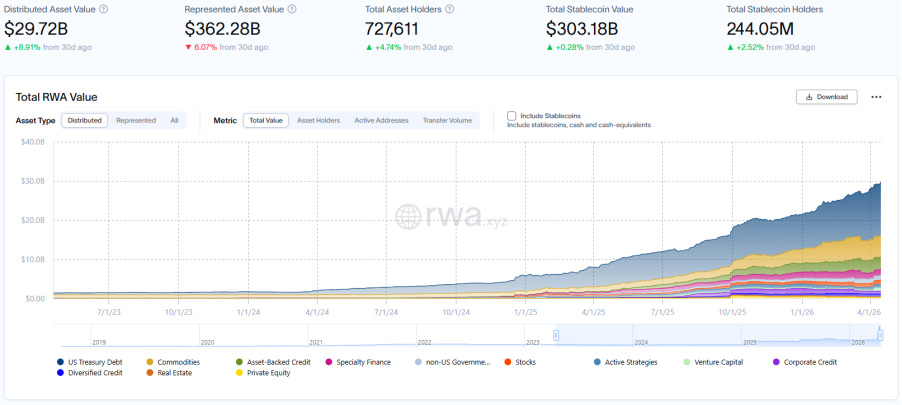Click the Download button

point(827,97)
